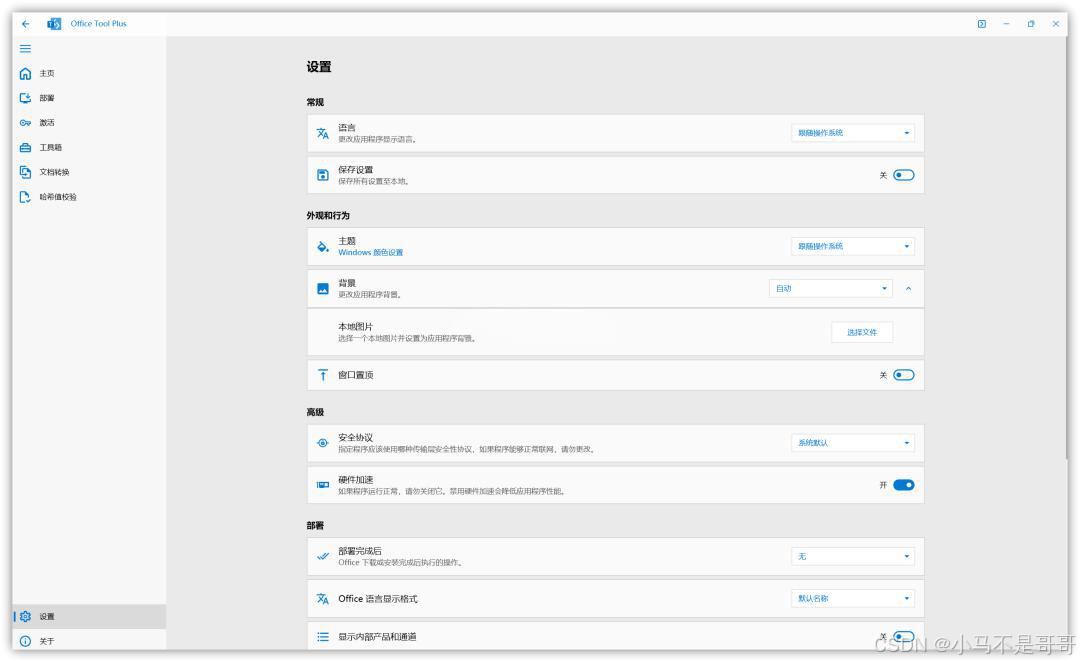Go to 主页 in the sidebar

(x=89, y=73)
